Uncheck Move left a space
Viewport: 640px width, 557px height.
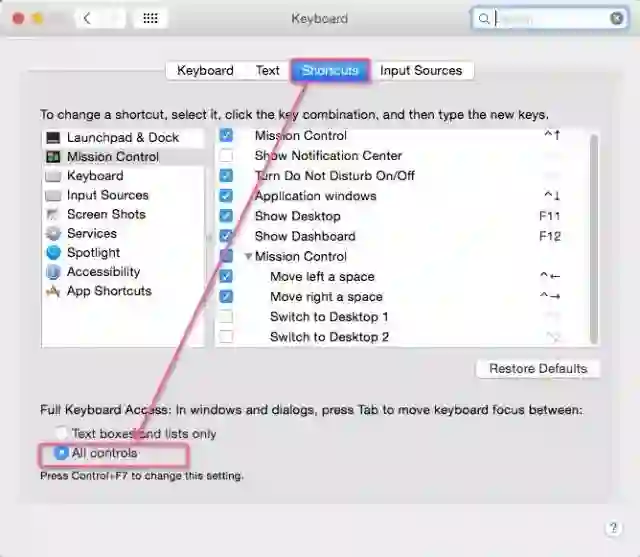pos(226,276)
